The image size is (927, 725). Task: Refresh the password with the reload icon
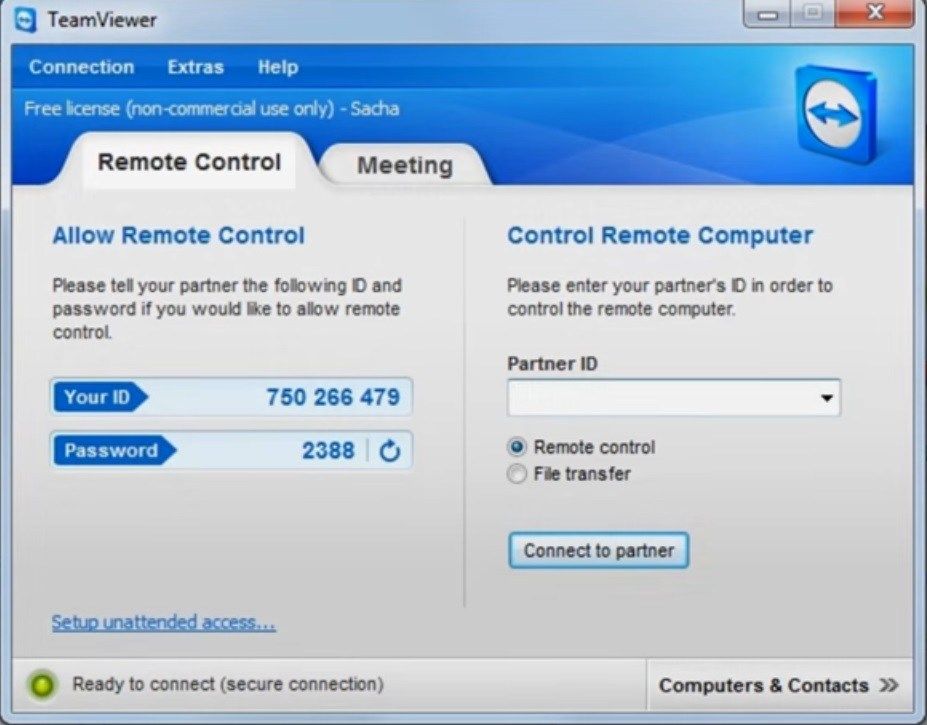(x=390, y=451)
